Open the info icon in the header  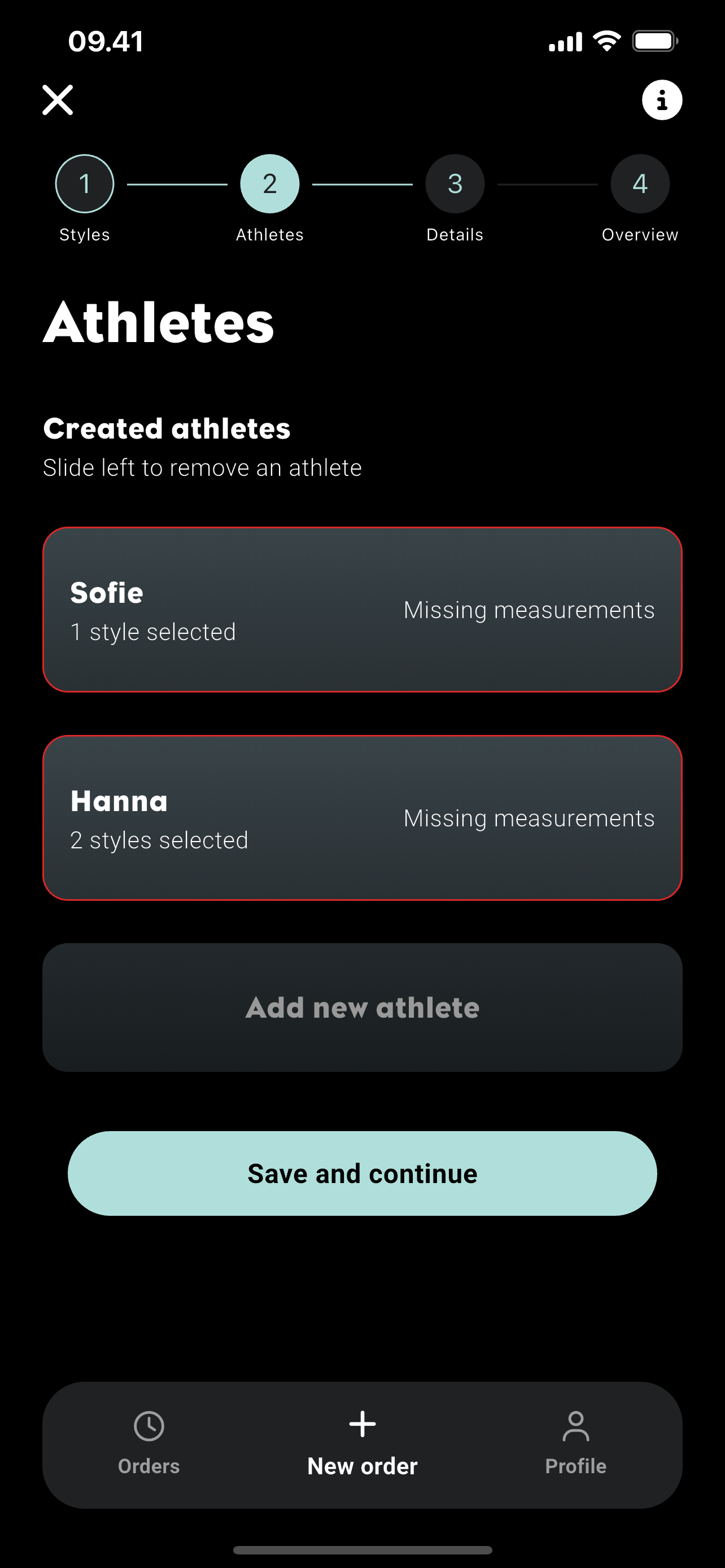coord(662,100)
